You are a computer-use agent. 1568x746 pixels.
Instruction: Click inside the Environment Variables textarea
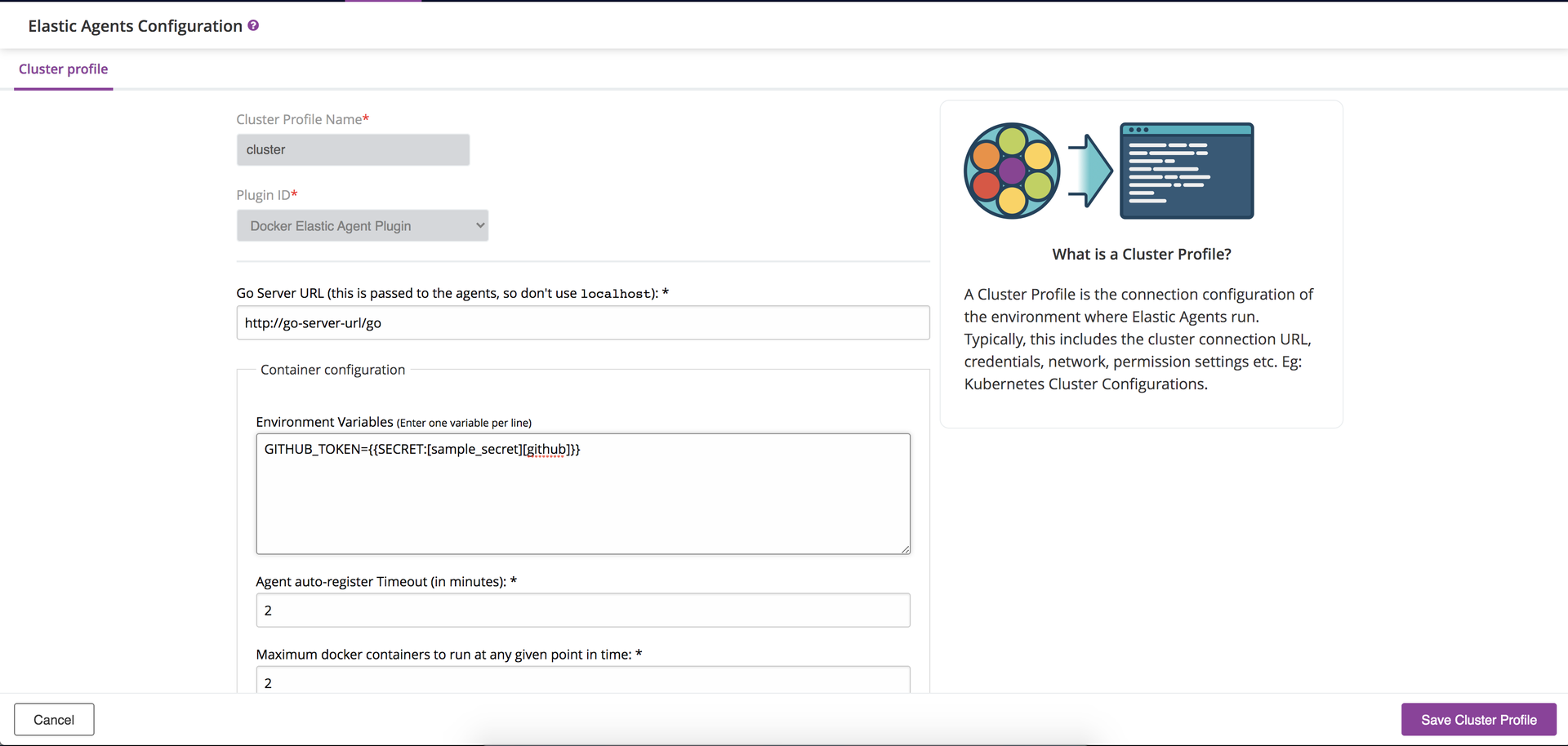[x=583, y=494]
